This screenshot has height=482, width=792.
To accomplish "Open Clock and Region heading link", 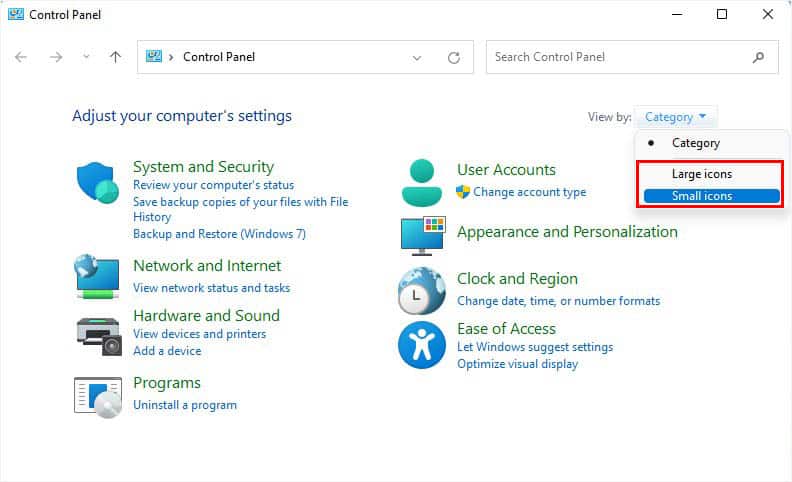I will pyautogui.click(x=517, y=279).
